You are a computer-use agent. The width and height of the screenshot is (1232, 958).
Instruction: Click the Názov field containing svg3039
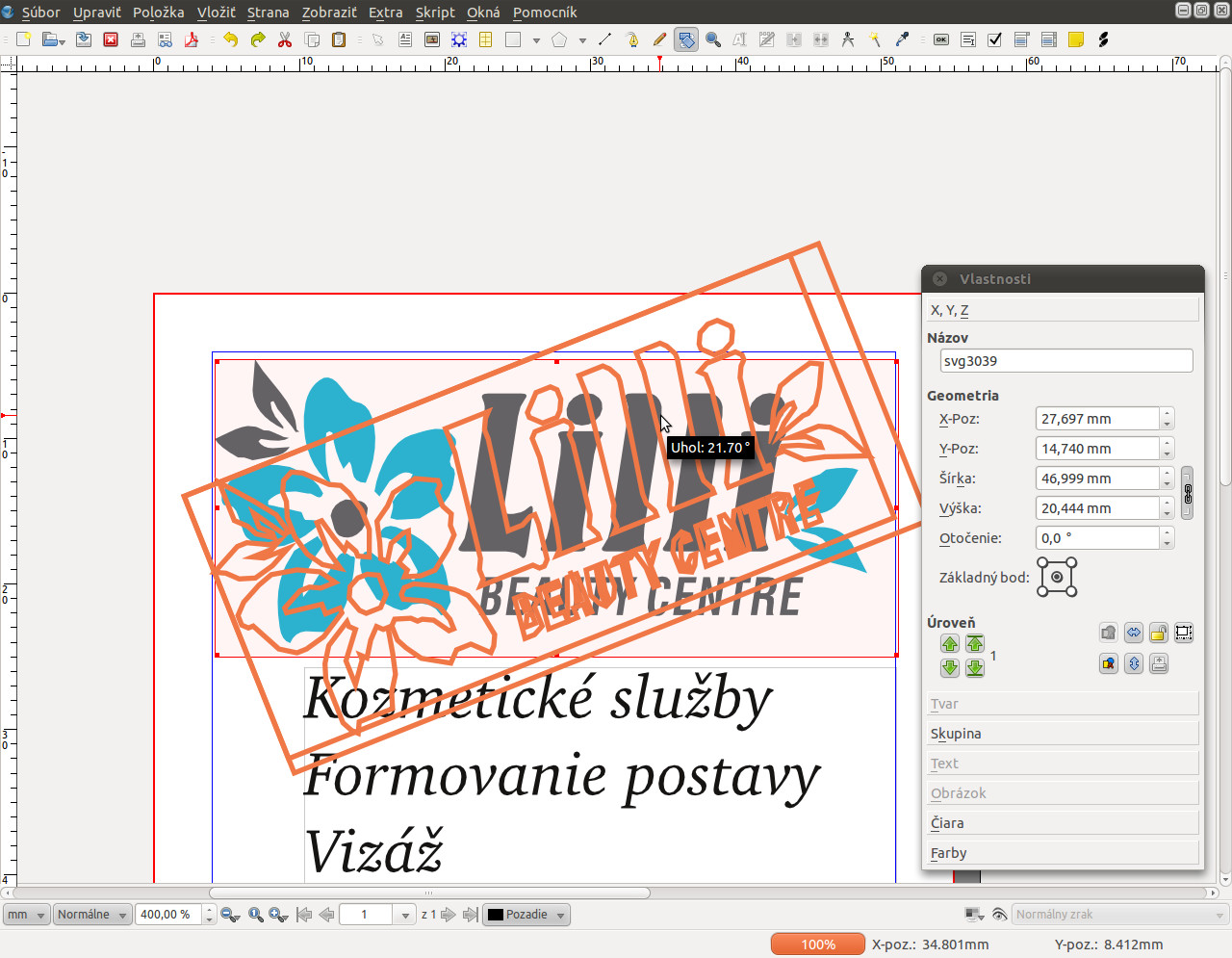click(1065, 361)
